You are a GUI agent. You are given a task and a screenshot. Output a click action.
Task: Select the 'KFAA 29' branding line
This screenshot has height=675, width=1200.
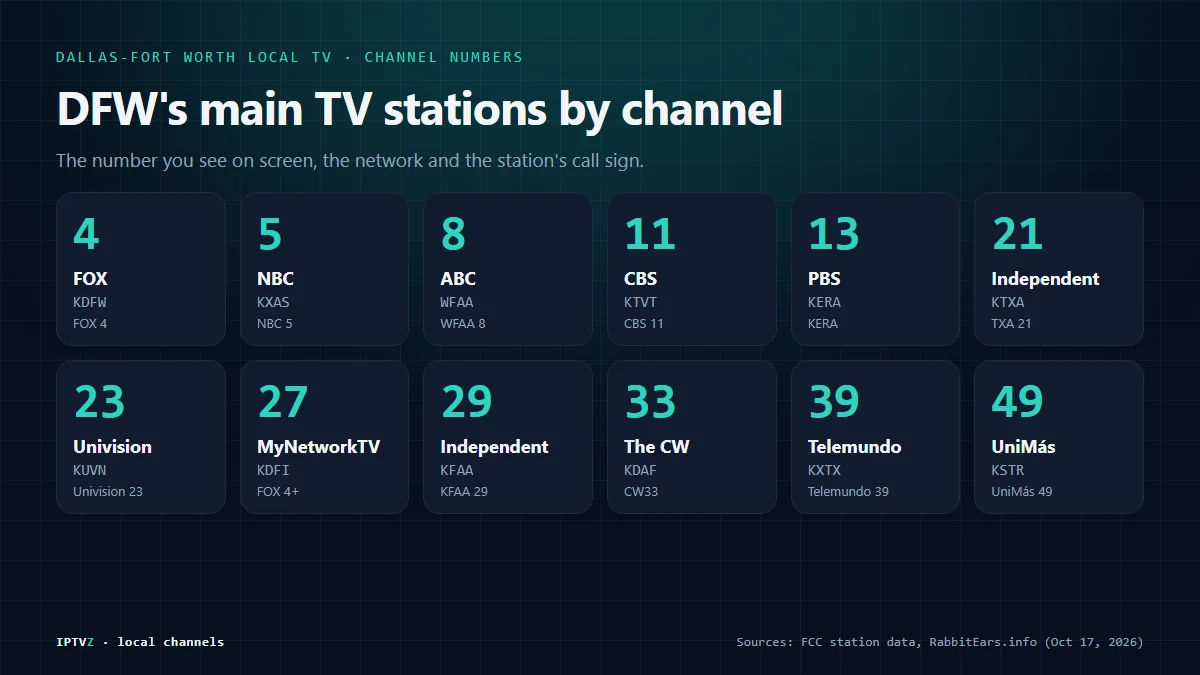tap(464, 492)
